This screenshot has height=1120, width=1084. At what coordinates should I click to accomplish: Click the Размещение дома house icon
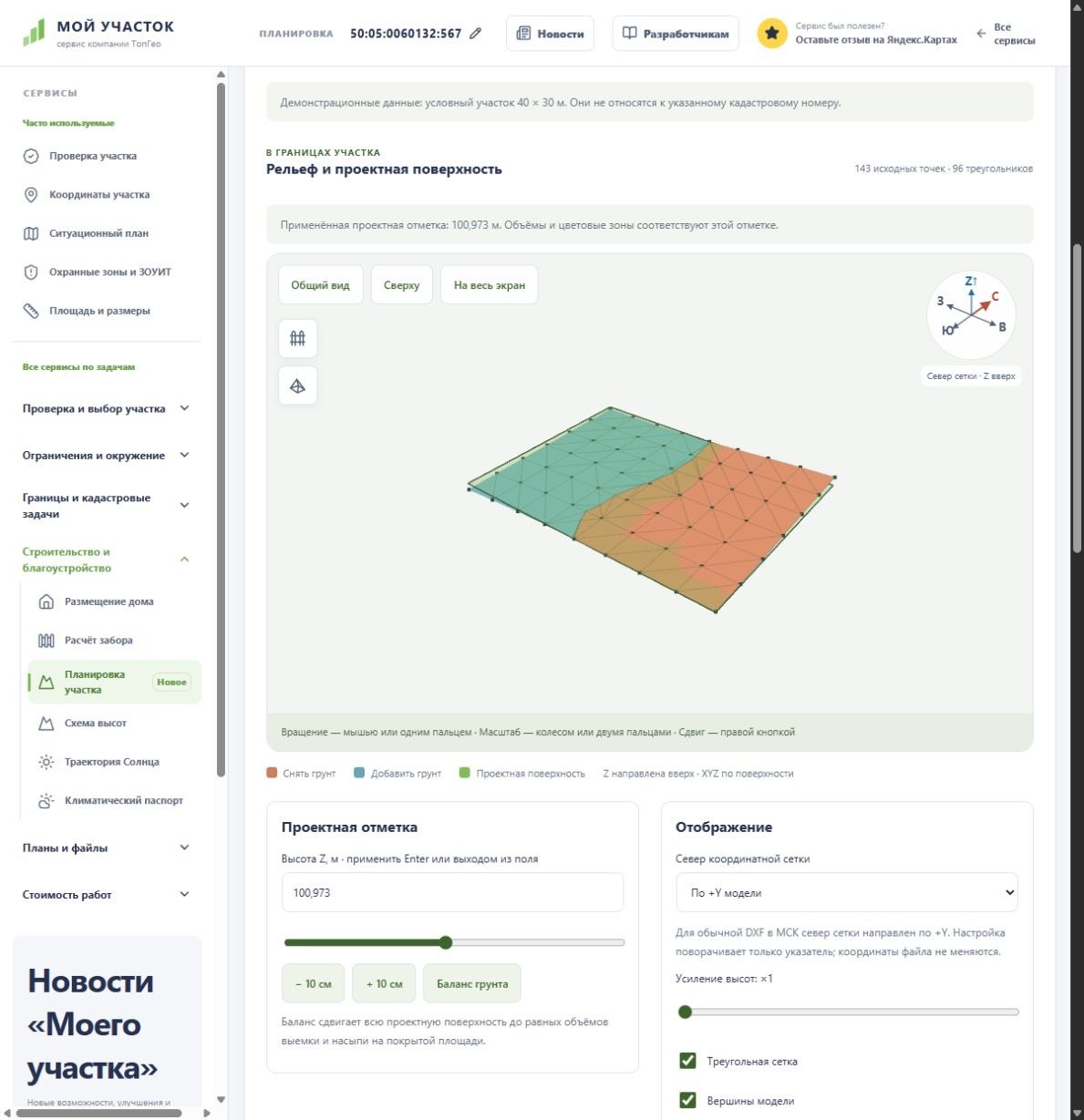(x=46, y=601)
